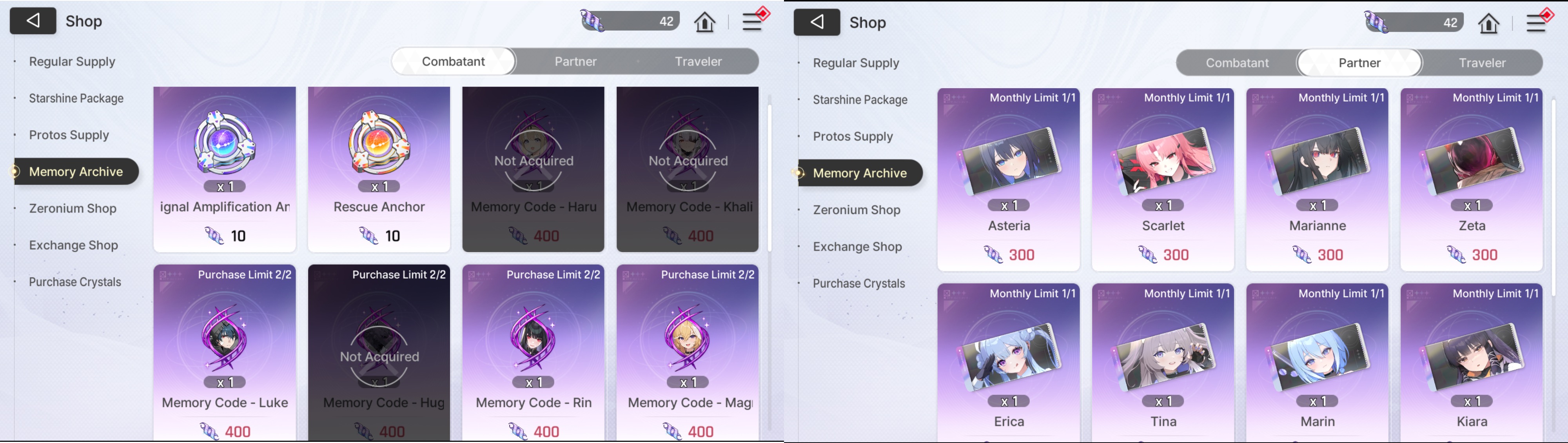Switch to Partner tab in left shop

575,62
